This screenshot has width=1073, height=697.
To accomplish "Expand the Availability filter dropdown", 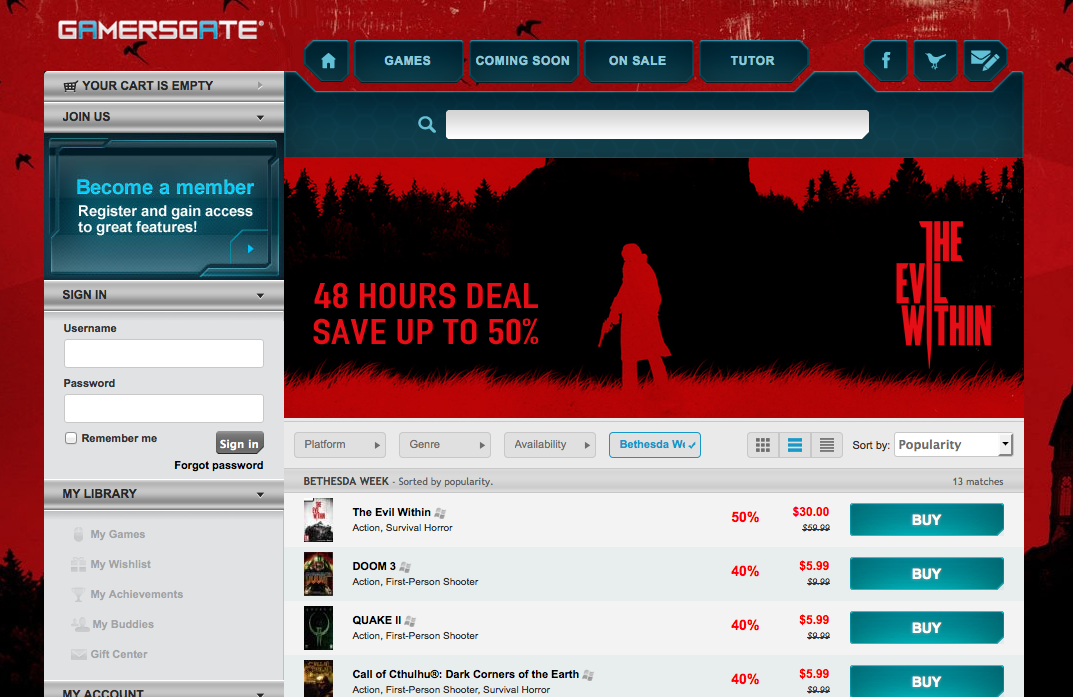I will click(550, 445).
